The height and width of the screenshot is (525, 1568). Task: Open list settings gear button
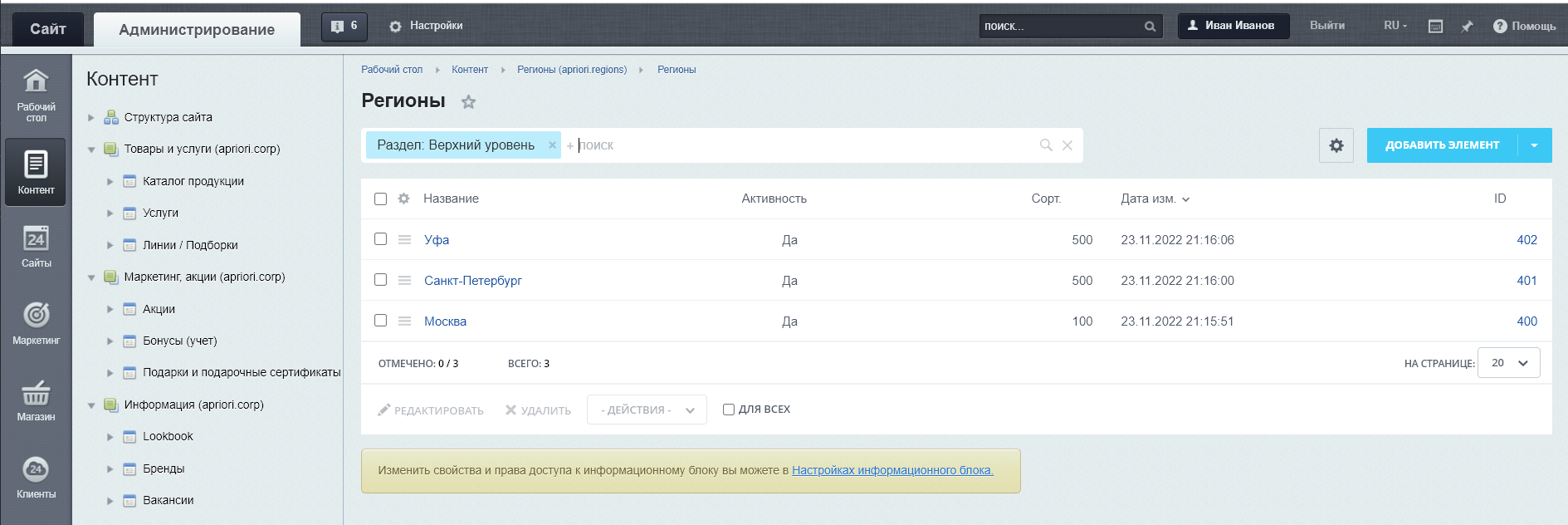coord(1336,145)
